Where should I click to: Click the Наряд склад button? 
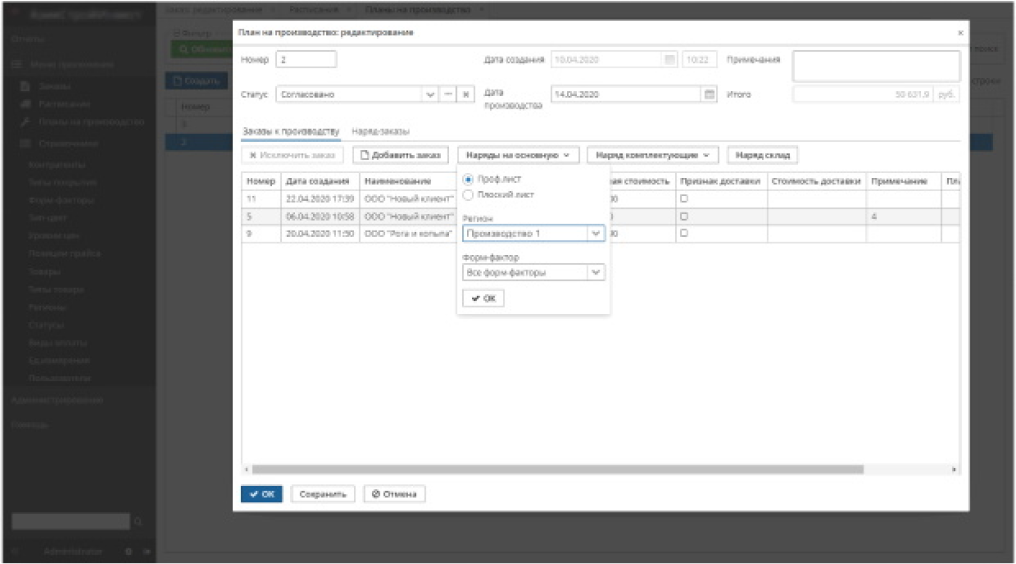tap(763, 155)
